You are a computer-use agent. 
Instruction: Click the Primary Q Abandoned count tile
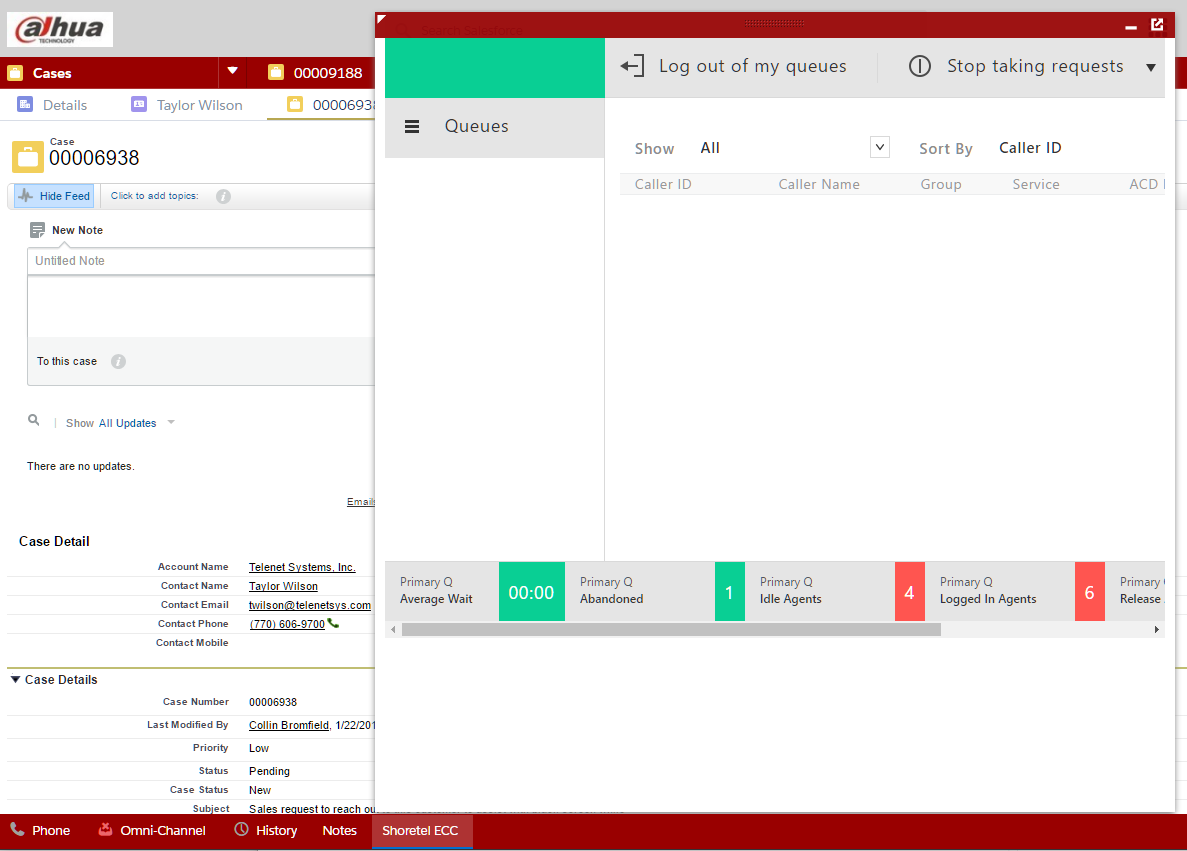729,592
